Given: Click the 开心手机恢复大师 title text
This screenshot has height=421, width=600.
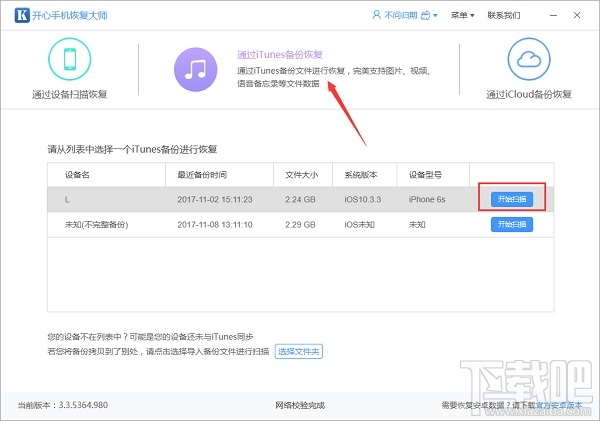Looking at the screenshot, I should 70,15.
